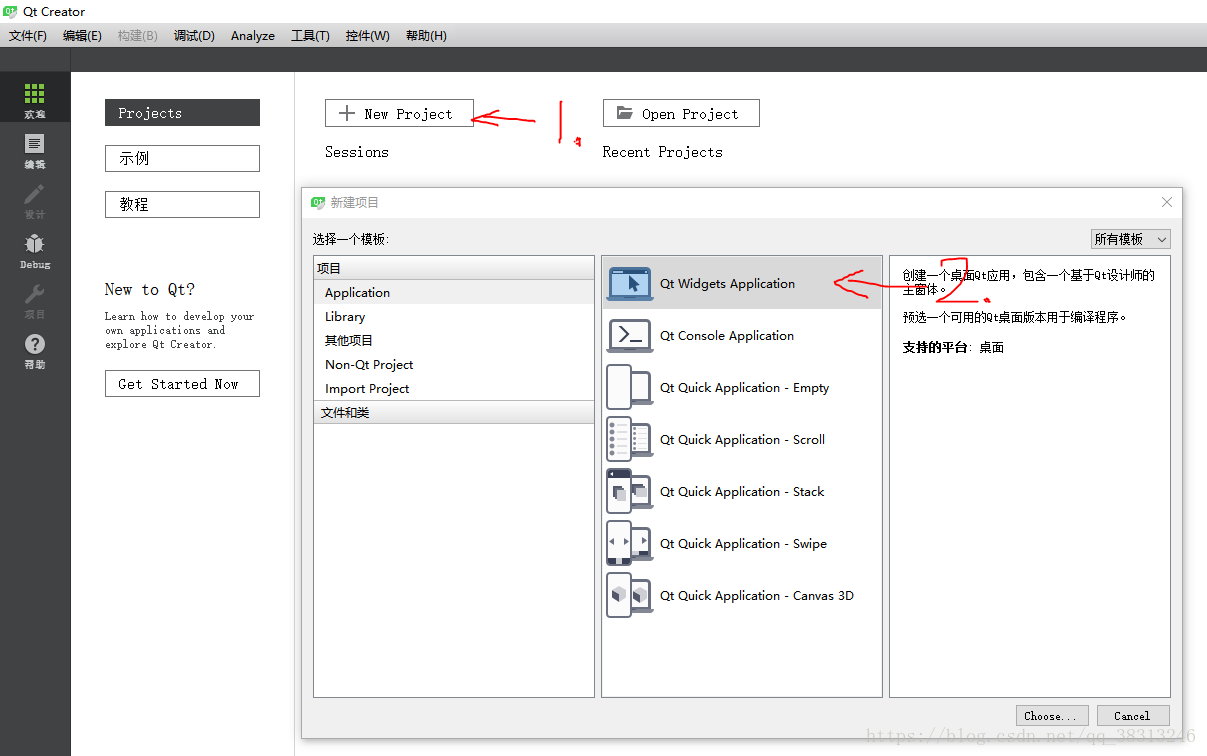Cancel the new project dialog
Image resolution: width=1207 pixels, height=756 pixels.
[1132, 716]
